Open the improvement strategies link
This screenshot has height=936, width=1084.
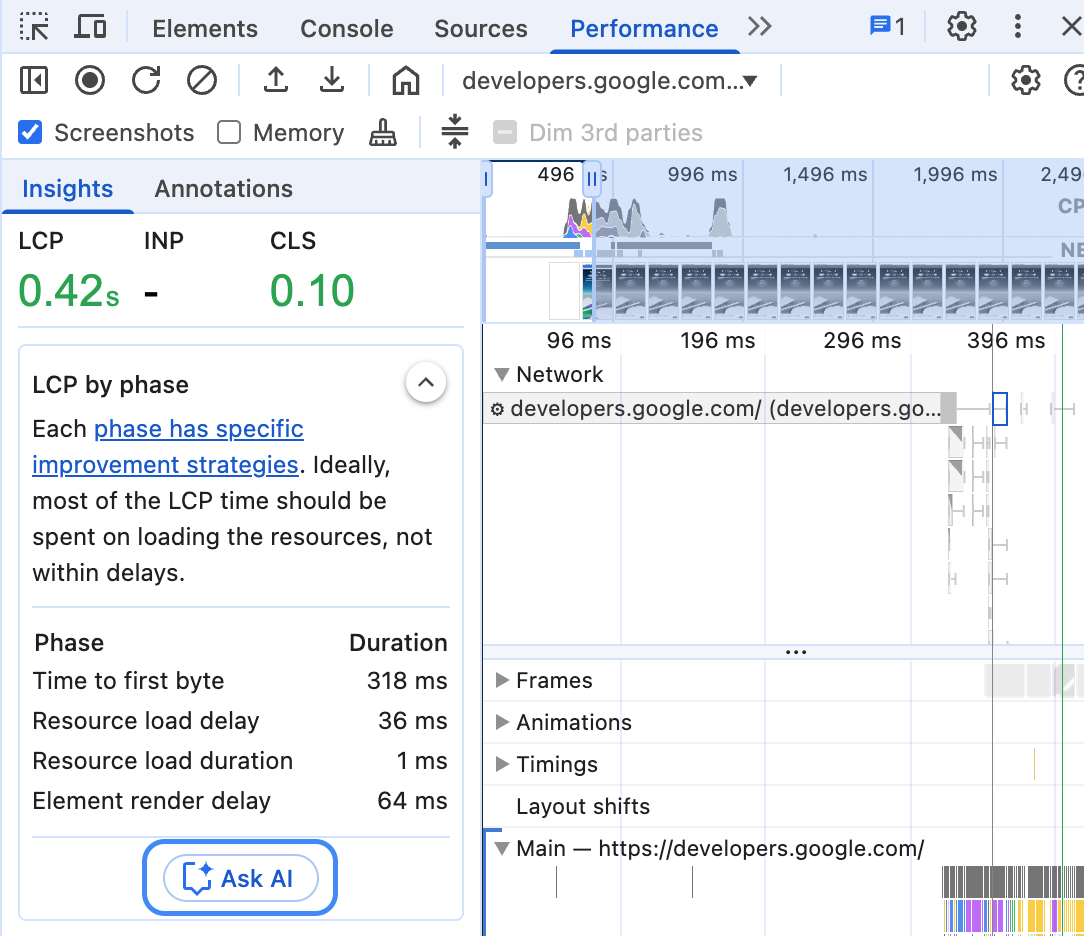pos(198,428)
